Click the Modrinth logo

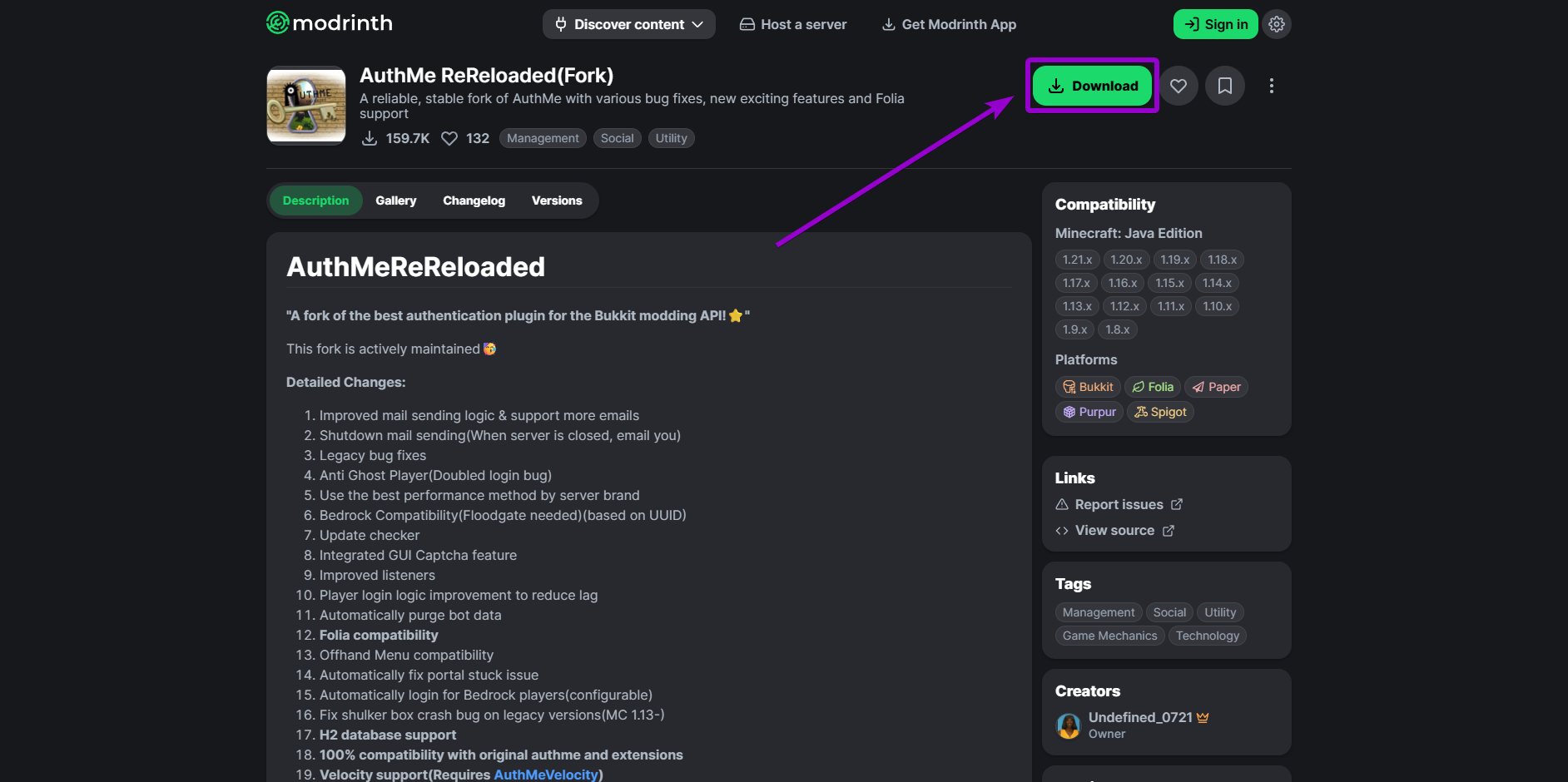click(x=330, y=23)
